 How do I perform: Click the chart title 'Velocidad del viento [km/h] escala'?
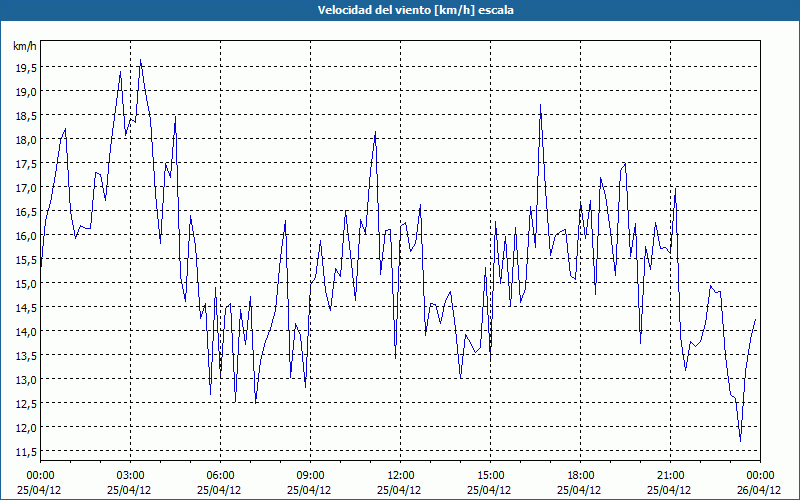[x=415, y=10]
